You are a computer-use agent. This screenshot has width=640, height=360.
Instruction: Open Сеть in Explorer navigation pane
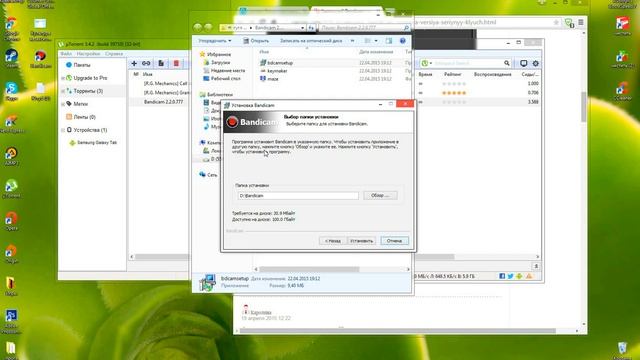coord(212,175)
